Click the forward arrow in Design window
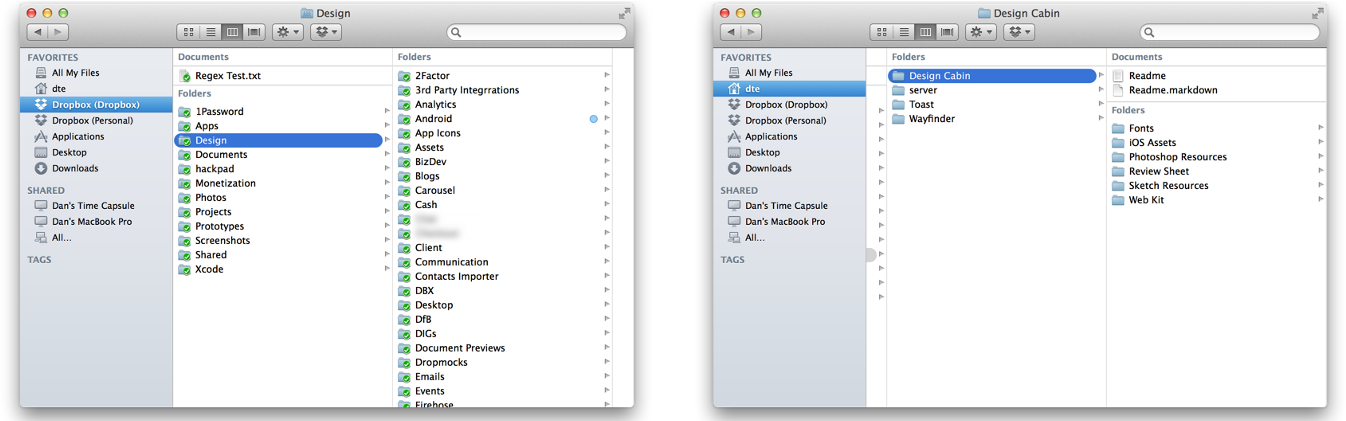Viewport: 1346px width, 421px height. click(58, 33)
